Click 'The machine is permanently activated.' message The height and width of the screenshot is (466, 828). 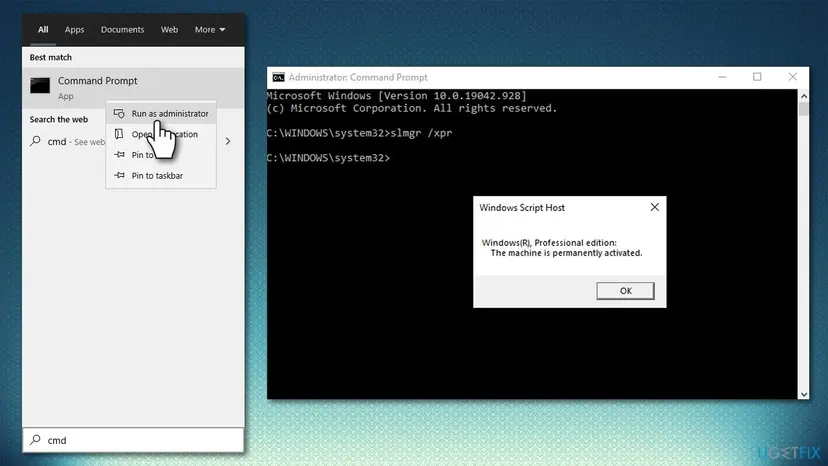coord(566,253)
